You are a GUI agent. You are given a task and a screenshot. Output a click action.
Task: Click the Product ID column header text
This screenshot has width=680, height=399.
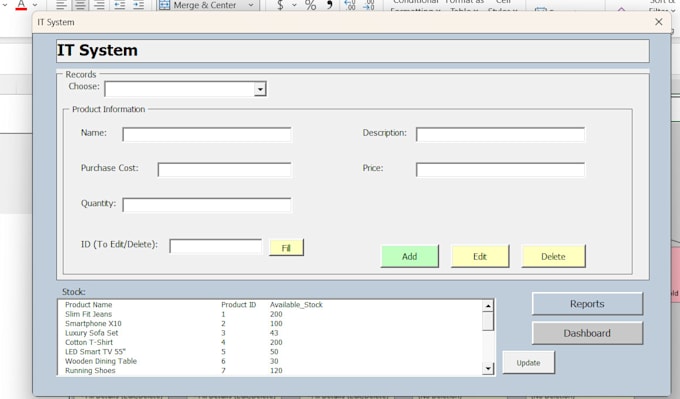[239, 305]
